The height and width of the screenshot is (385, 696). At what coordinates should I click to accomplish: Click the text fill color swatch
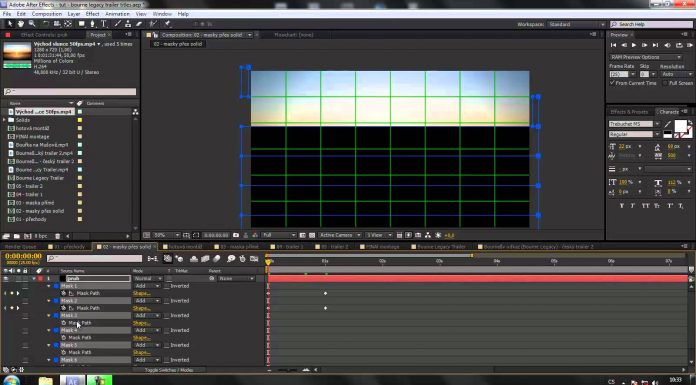pyautogui.click(x=680, y=126)
